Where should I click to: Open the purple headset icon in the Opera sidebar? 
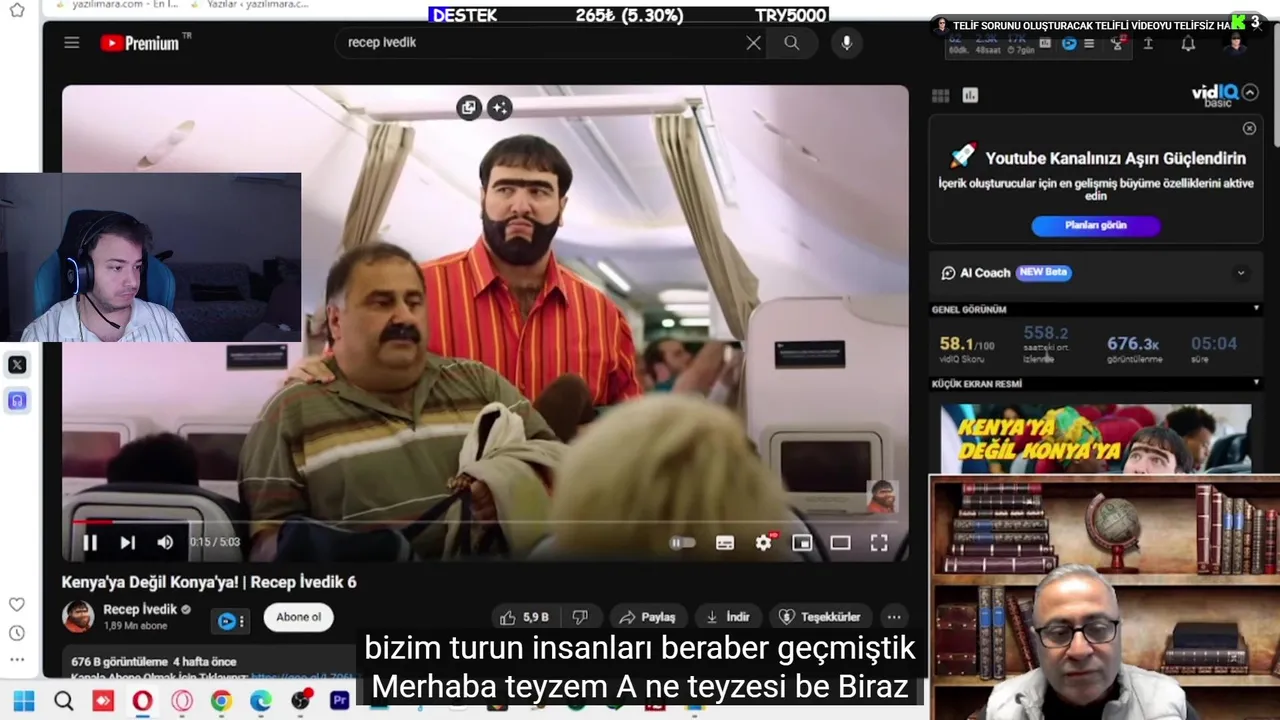17,401
